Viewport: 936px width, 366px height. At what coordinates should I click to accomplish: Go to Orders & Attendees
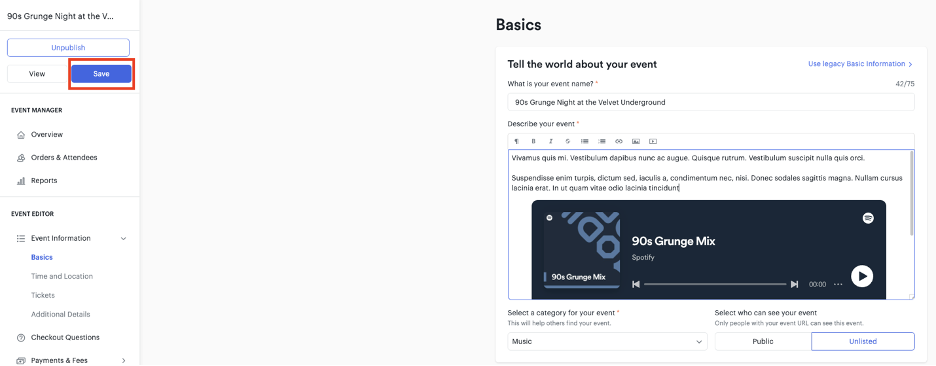[x=64, y=158]
